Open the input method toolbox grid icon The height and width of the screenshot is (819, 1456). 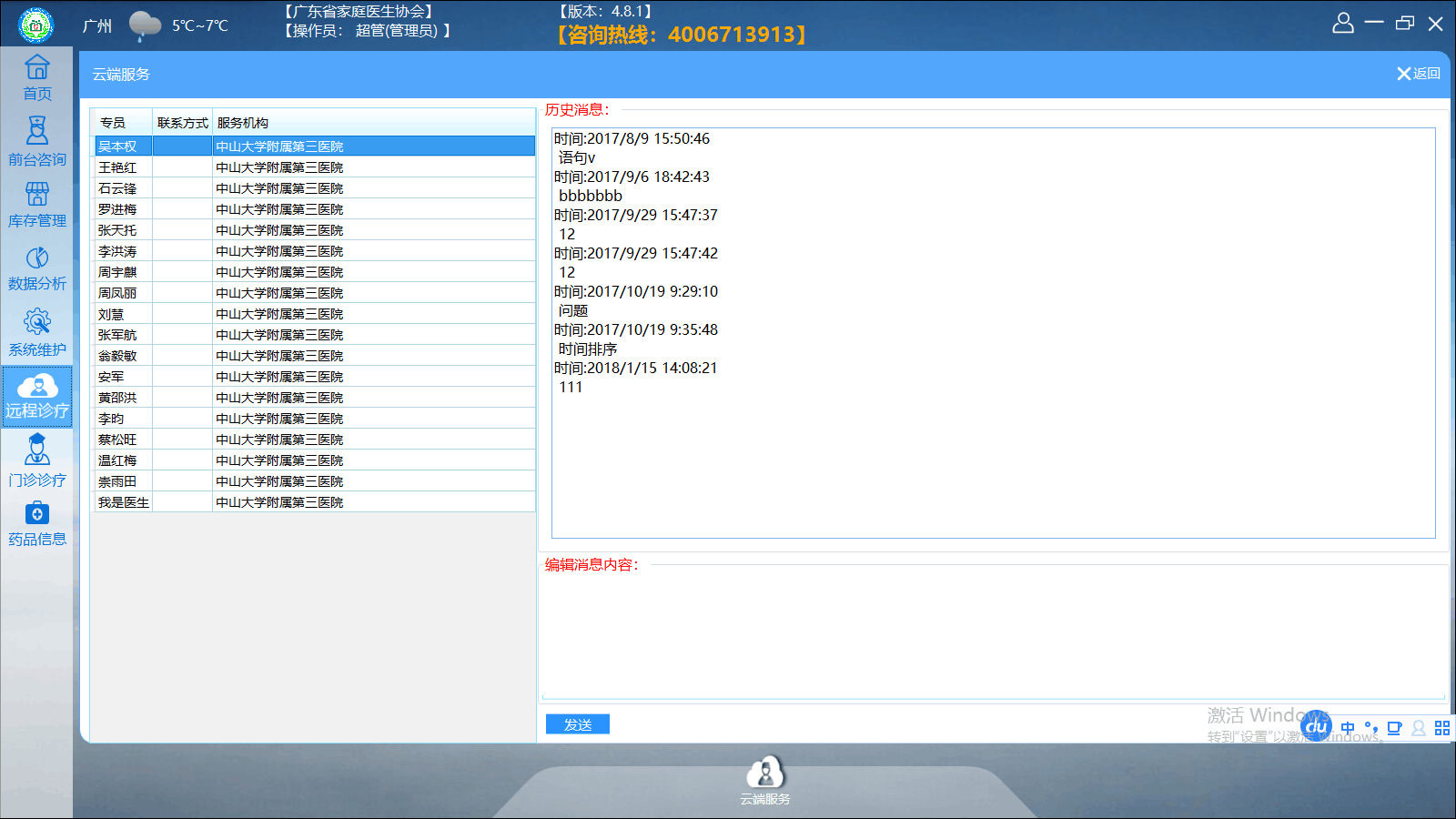tap(1442, 728)
